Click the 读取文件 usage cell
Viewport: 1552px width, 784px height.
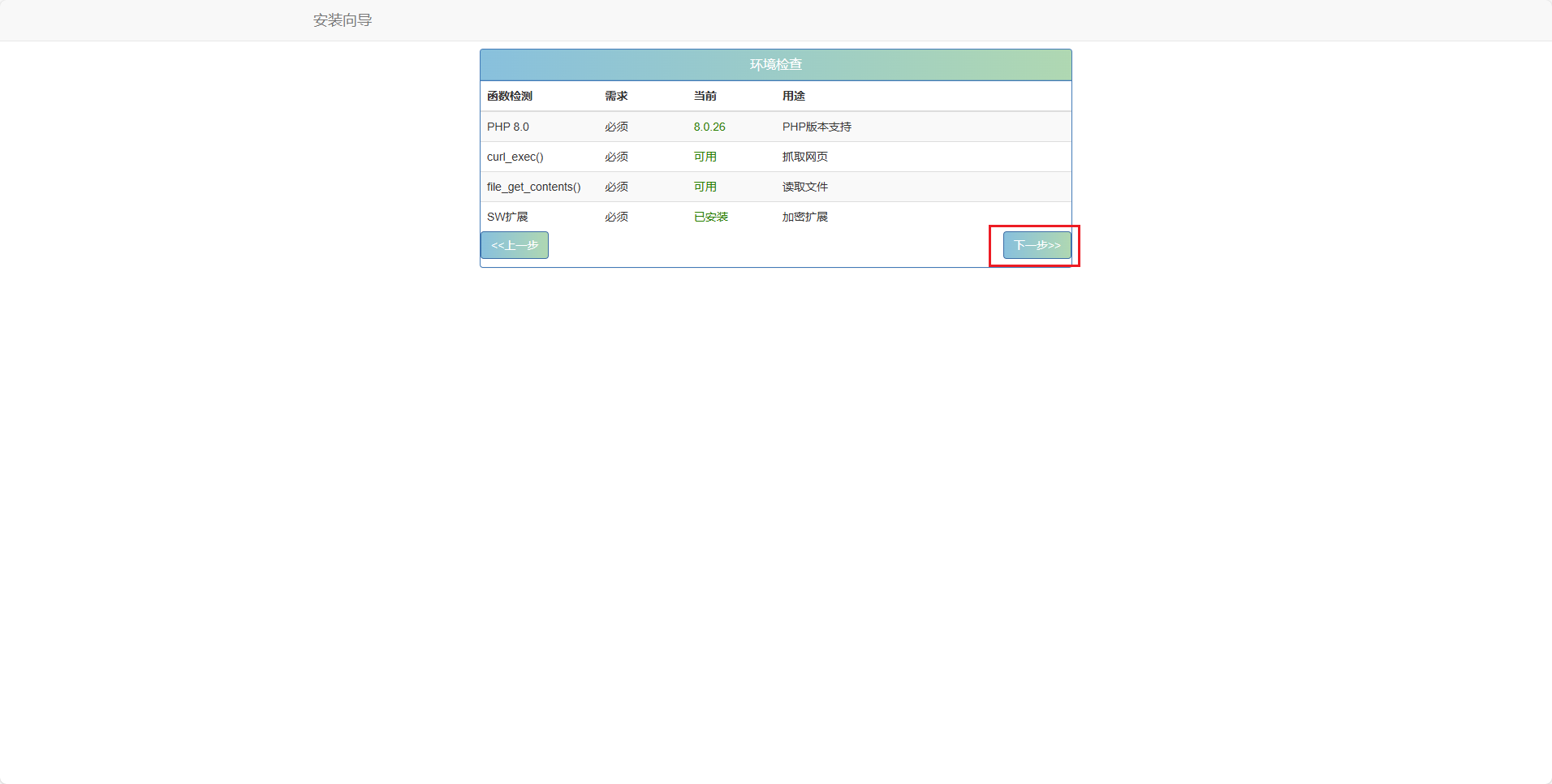point(805,187)
